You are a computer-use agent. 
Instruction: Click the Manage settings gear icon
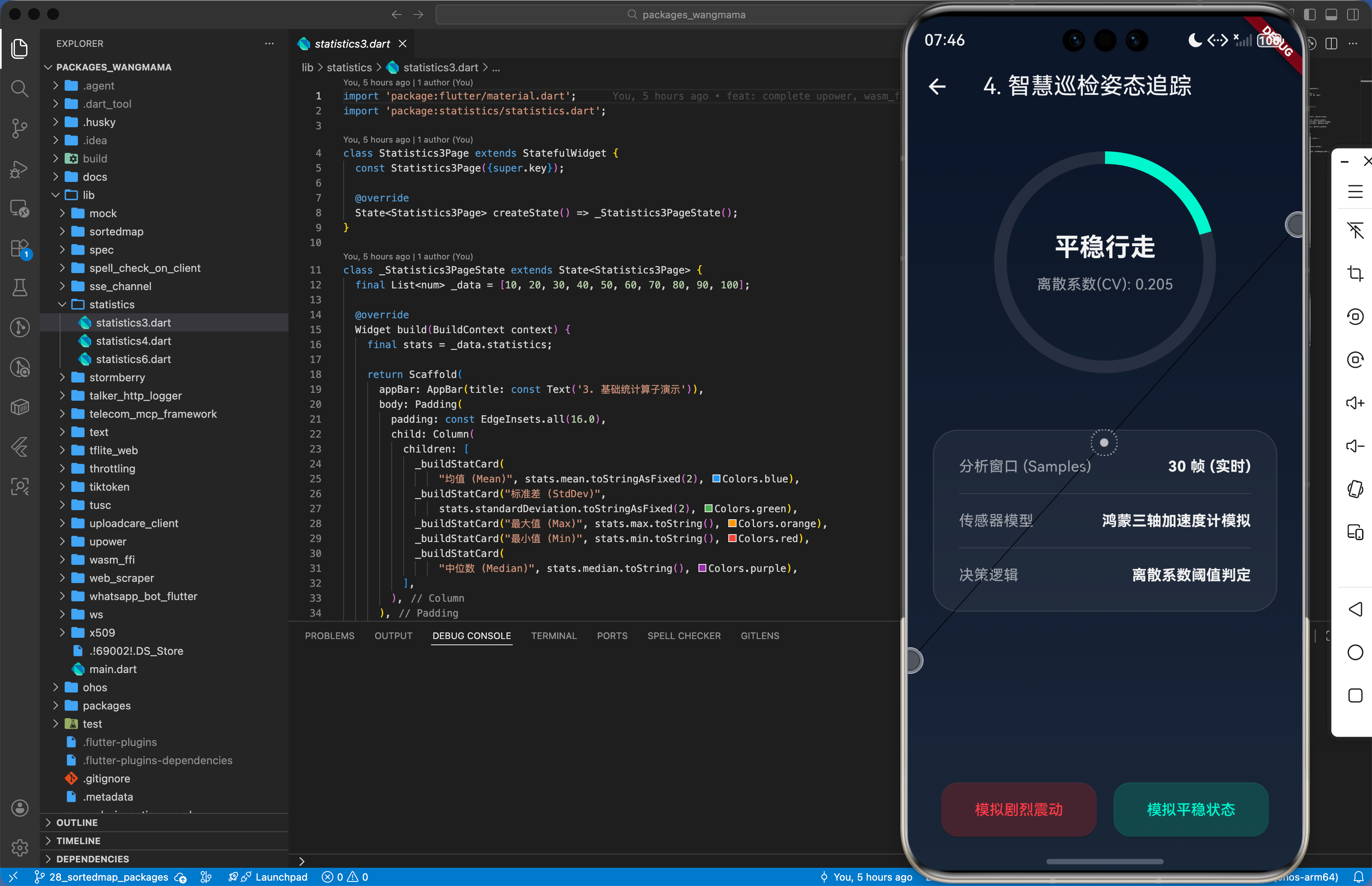(x=19, y=847)
